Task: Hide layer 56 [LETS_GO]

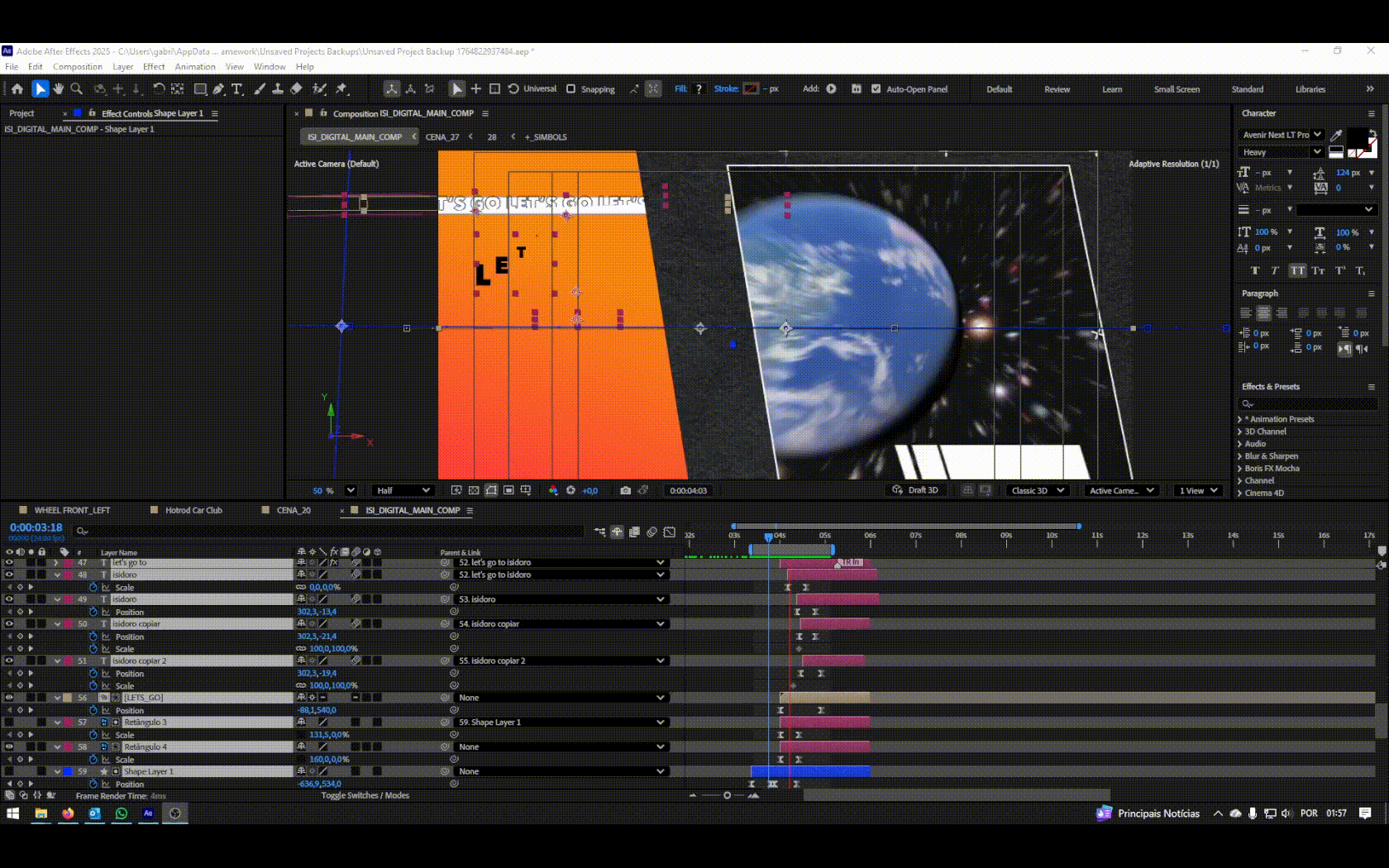Action: [9, 698]
